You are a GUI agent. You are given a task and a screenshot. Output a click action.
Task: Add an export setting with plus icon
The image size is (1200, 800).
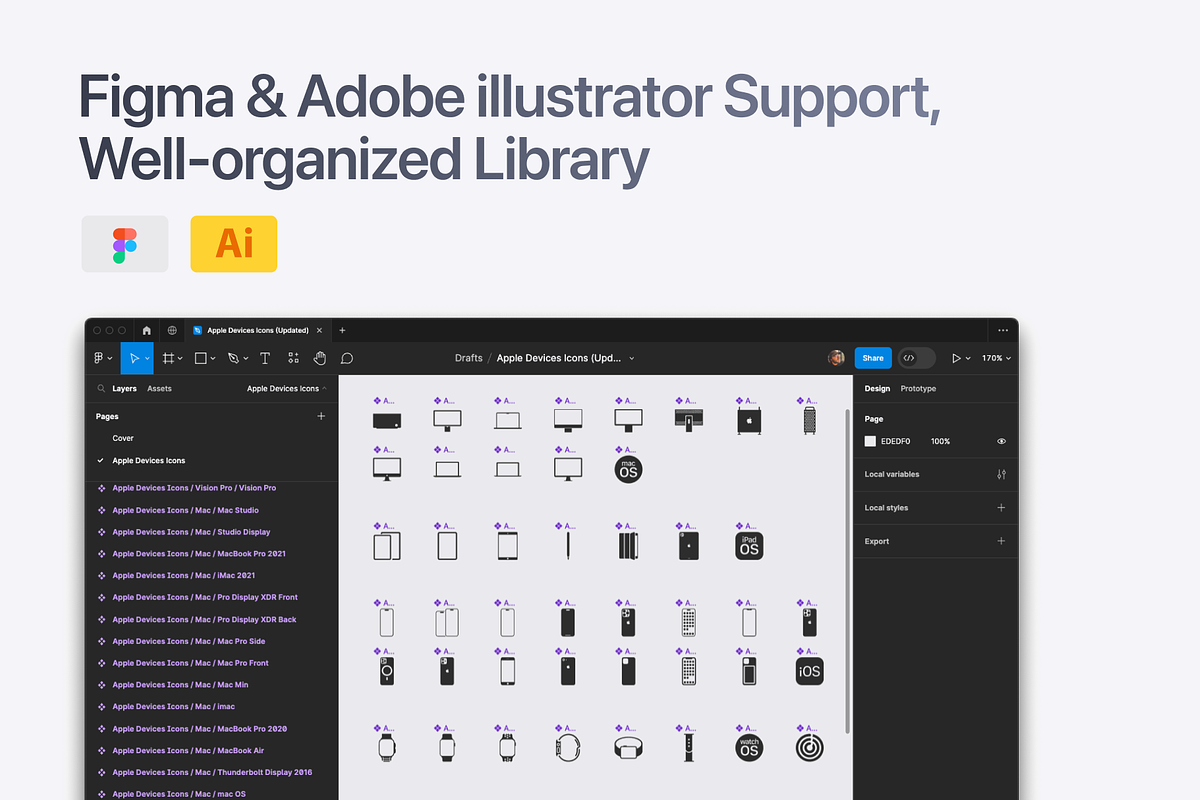[x=1001, y=541]
